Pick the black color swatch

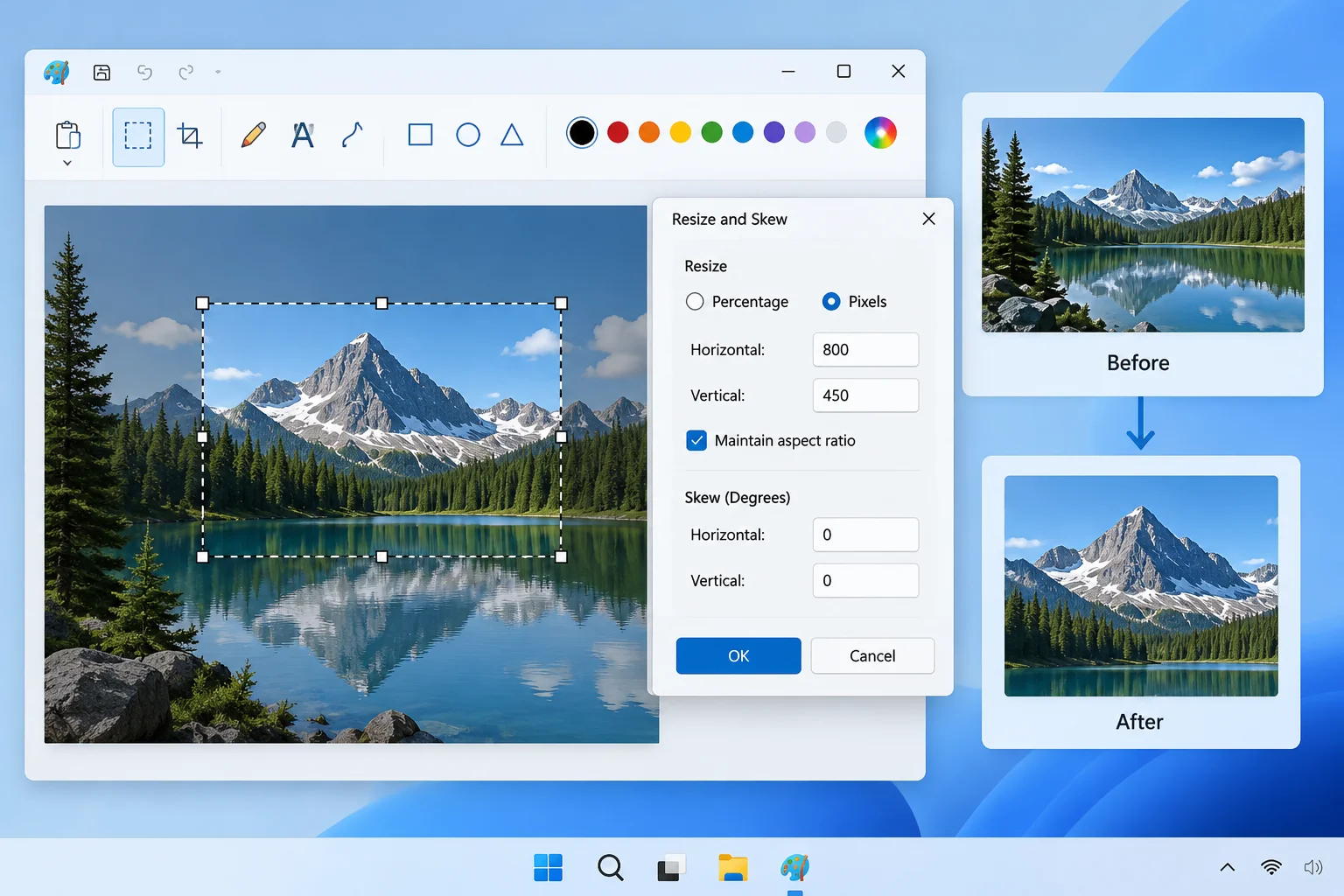(x=582, y=133)
